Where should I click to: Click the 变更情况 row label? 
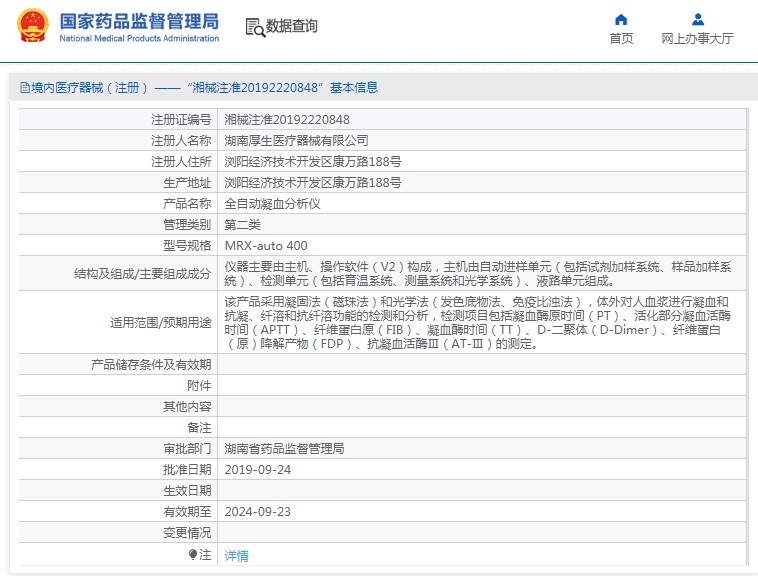pyautogui.click(x=188, y=533)
